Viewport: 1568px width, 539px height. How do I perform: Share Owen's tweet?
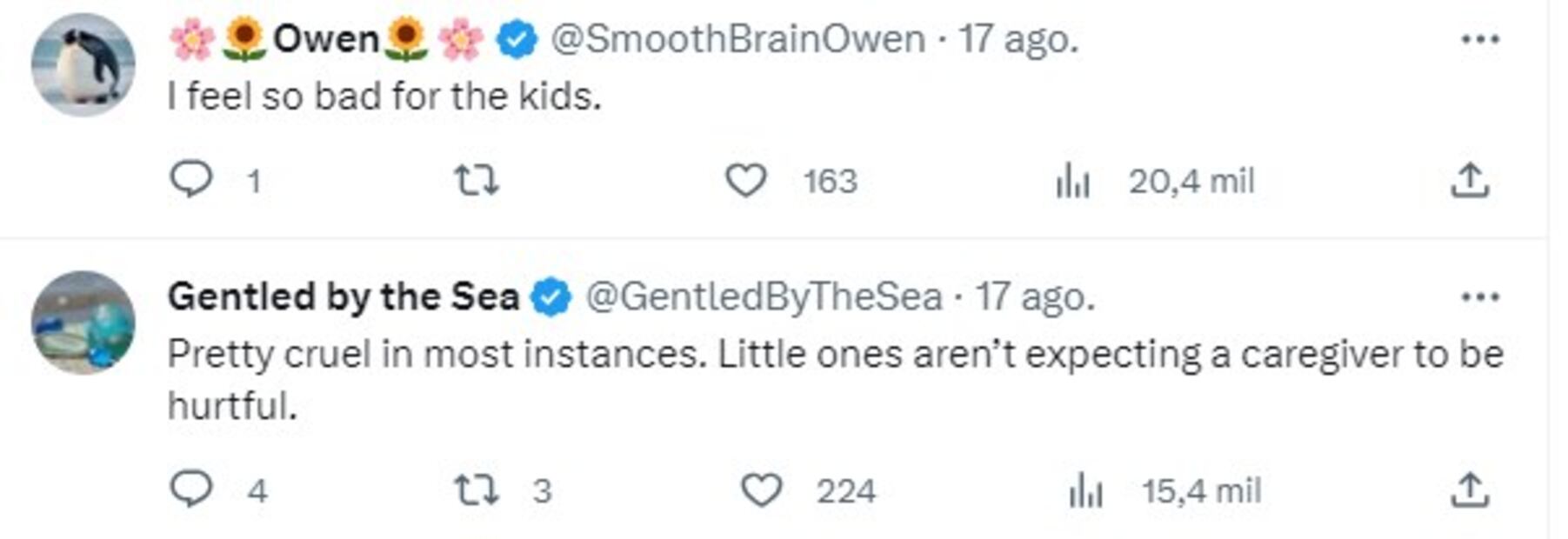point(1470,180)
